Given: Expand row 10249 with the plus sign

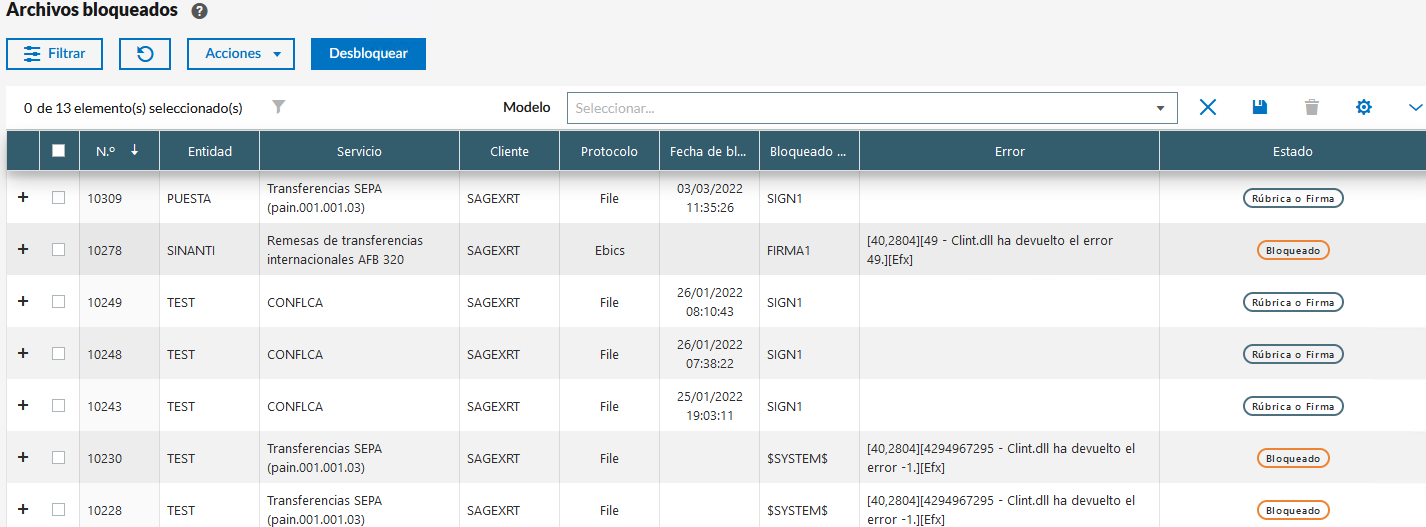Looking at the screenshot, I should (23, 302).
